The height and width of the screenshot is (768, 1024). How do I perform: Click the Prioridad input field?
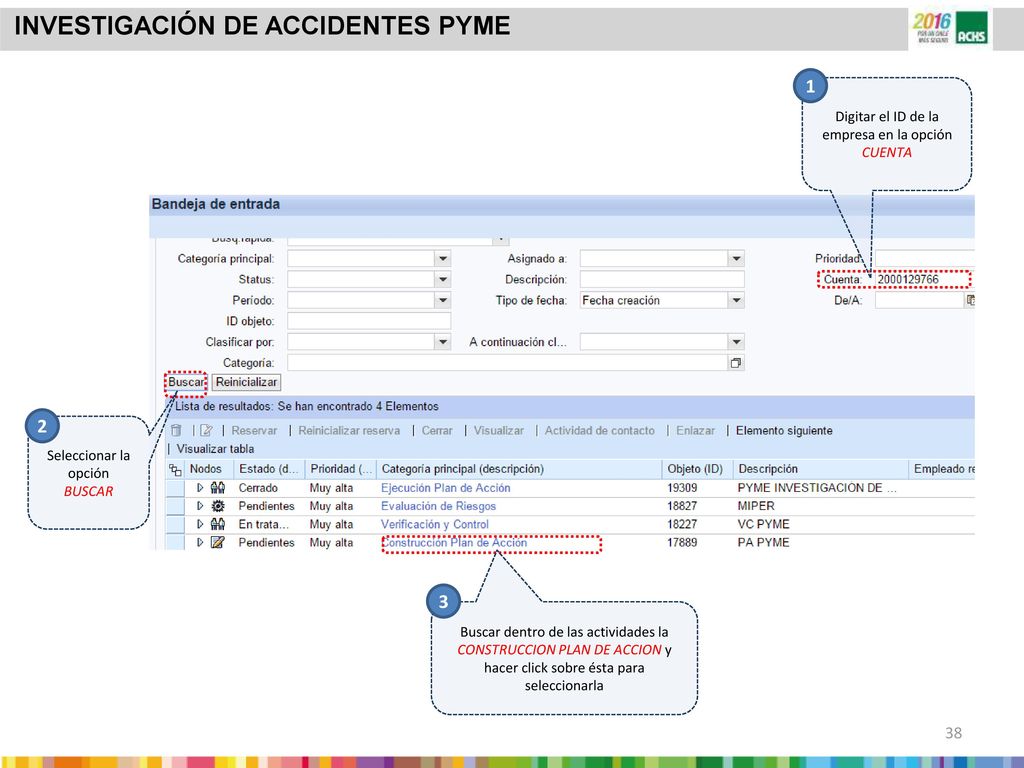[924, 259]
